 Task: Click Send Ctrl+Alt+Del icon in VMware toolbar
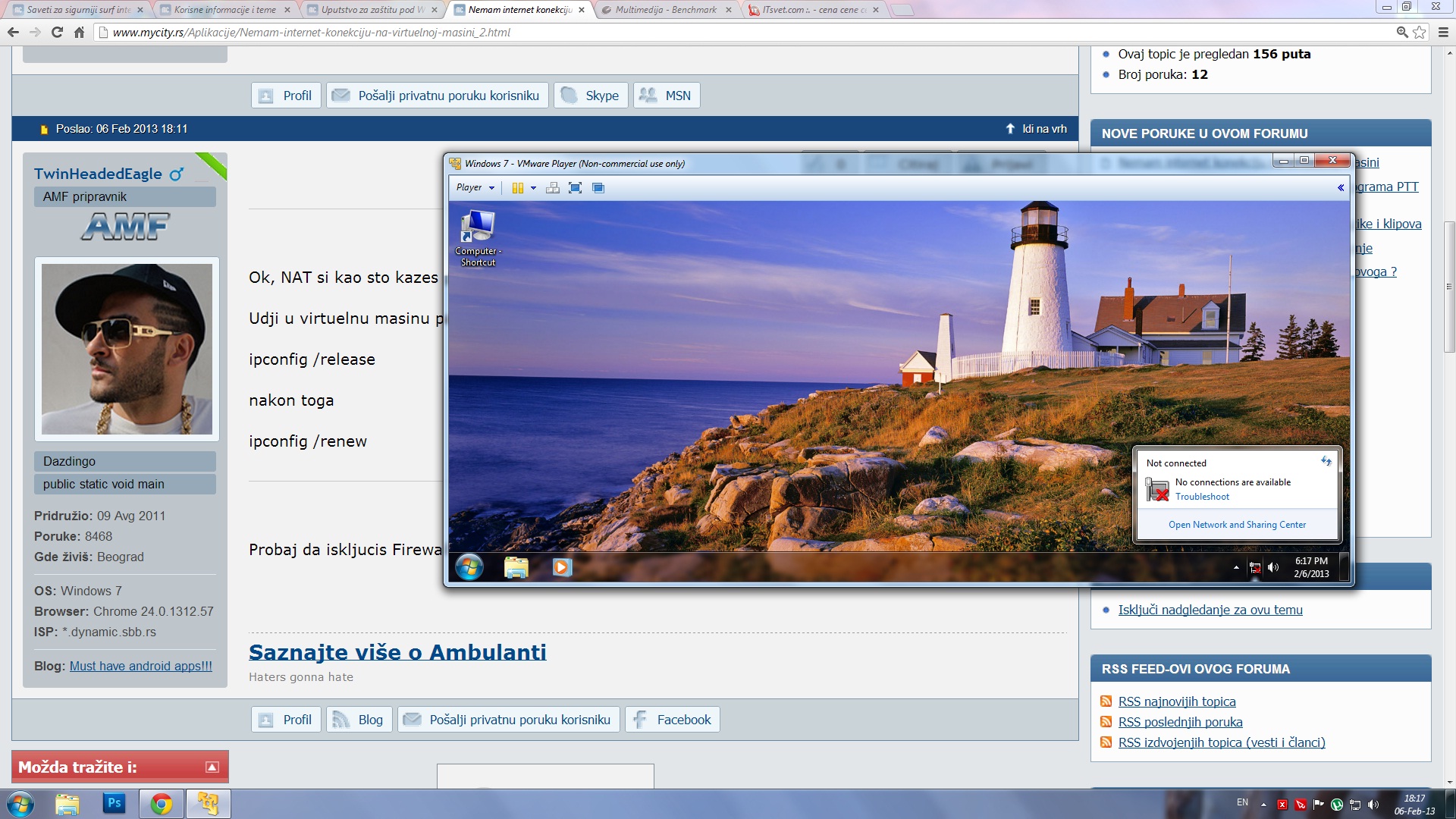[x=553, y=188]
